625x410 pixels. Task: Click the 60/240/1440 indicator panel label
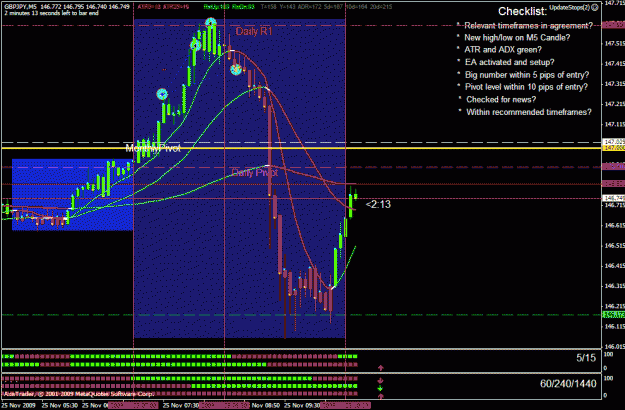point(568,384)
